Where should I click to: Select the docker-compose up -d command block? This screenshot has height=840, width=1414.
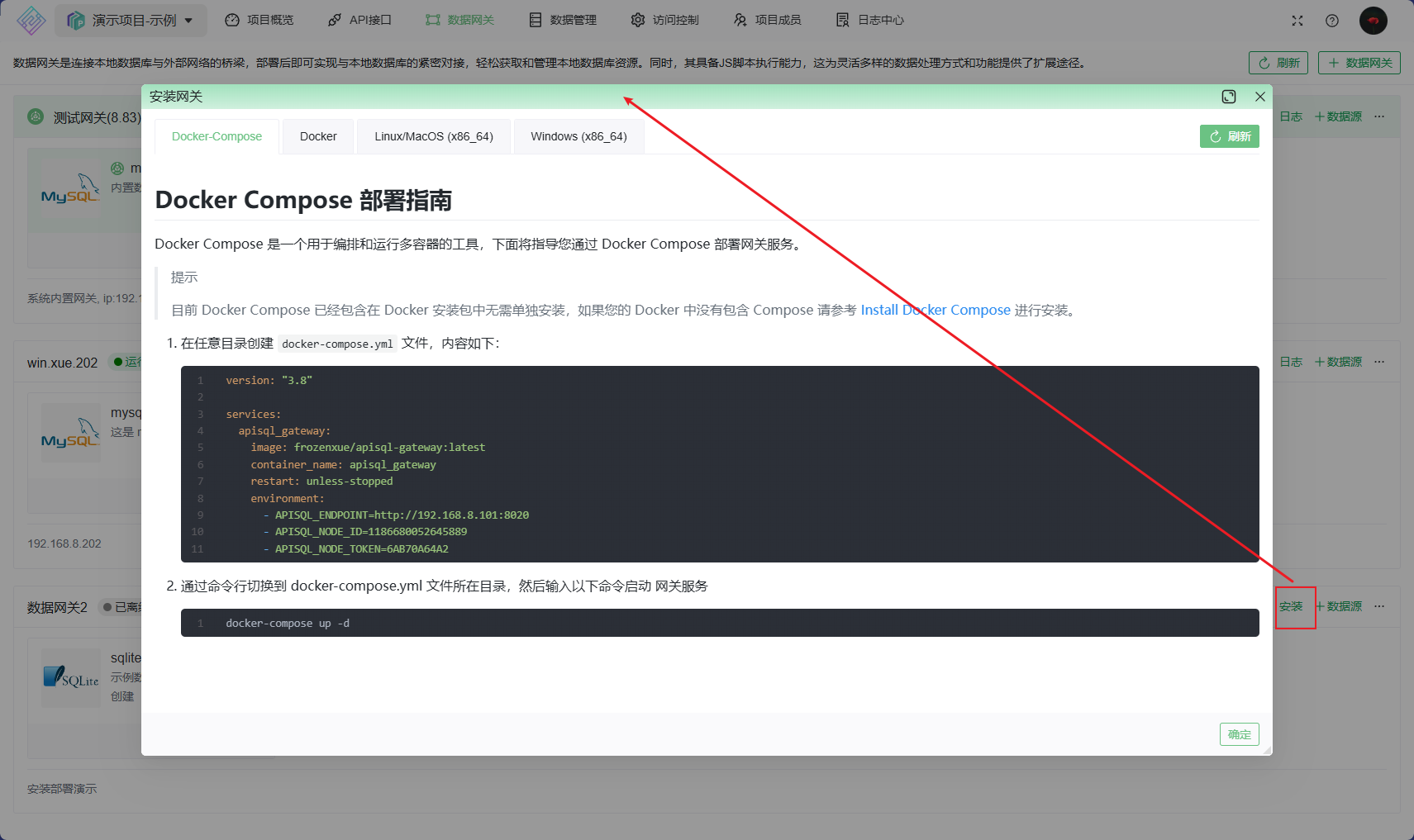coord(286,623)
